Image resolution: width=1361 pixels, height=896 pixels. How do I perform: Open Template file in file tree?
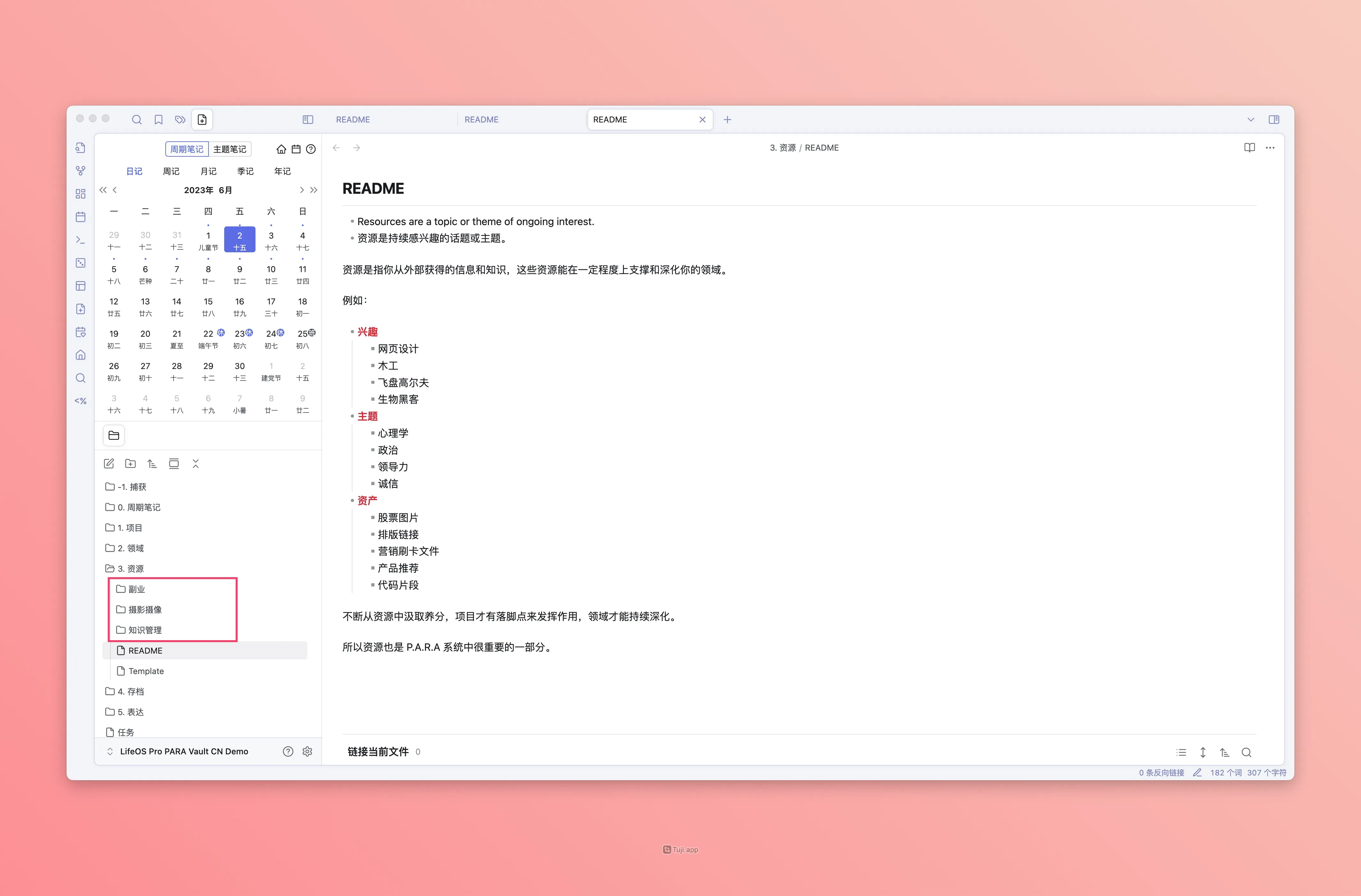(x=146, y=671)
